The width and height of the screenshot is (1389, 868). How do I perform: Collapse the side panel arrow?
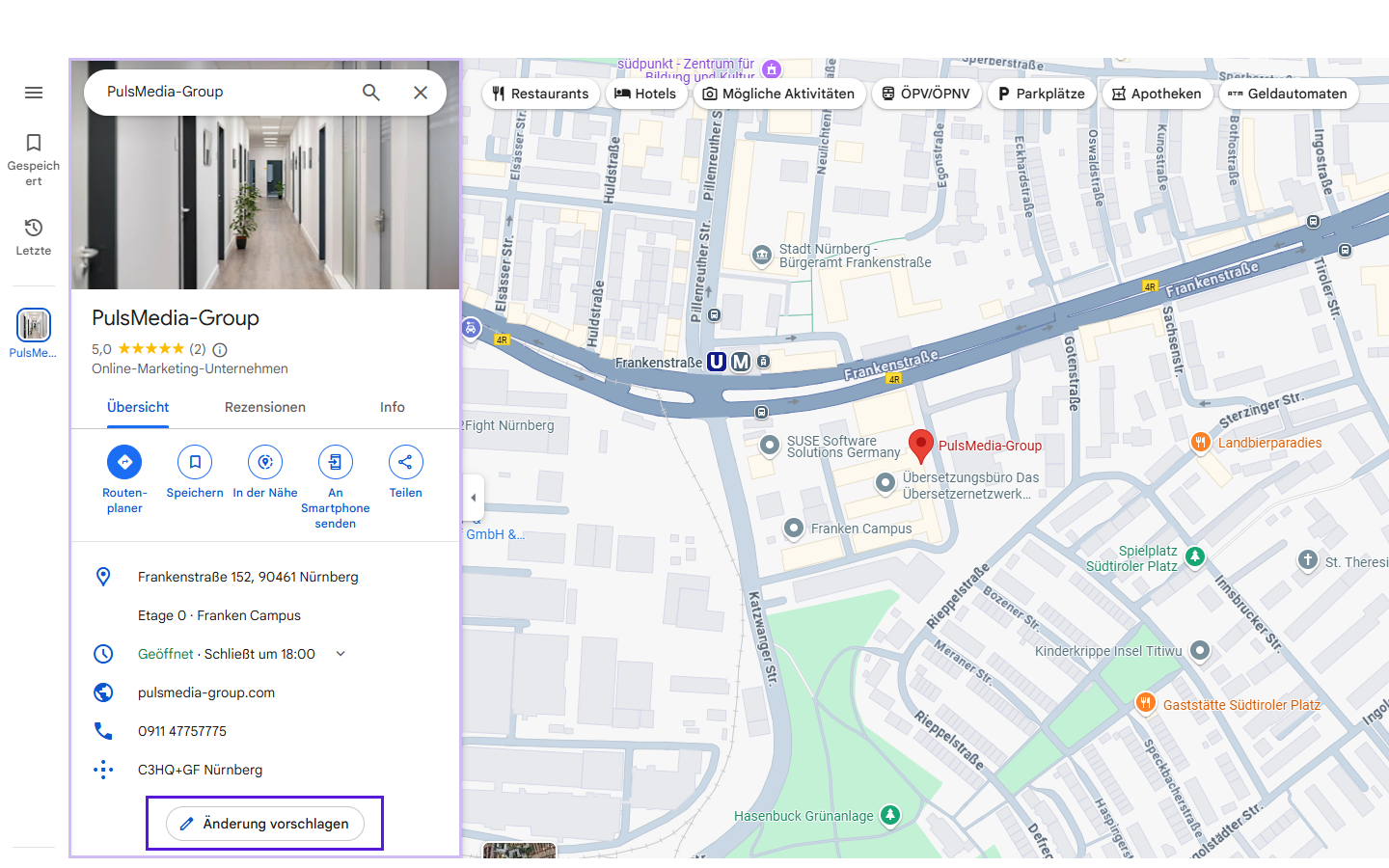[473, 498]
